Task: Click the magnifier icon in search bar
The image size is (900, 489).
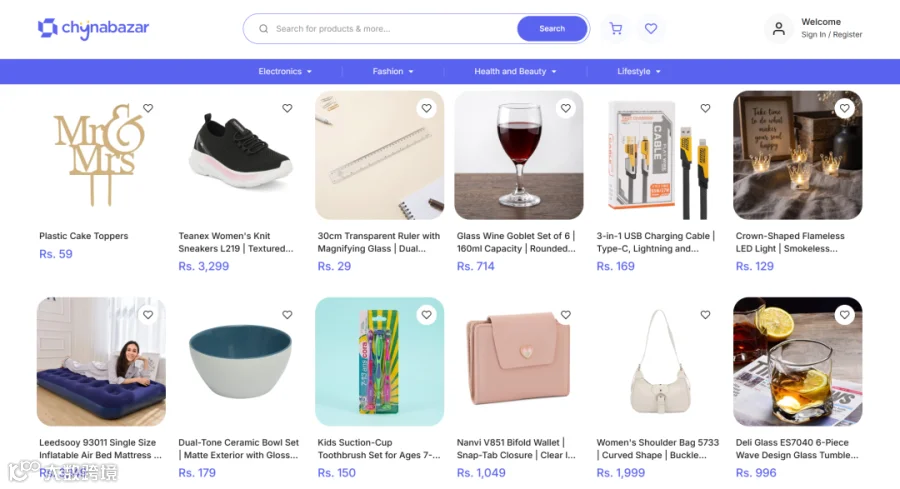Action: [263, 29]
